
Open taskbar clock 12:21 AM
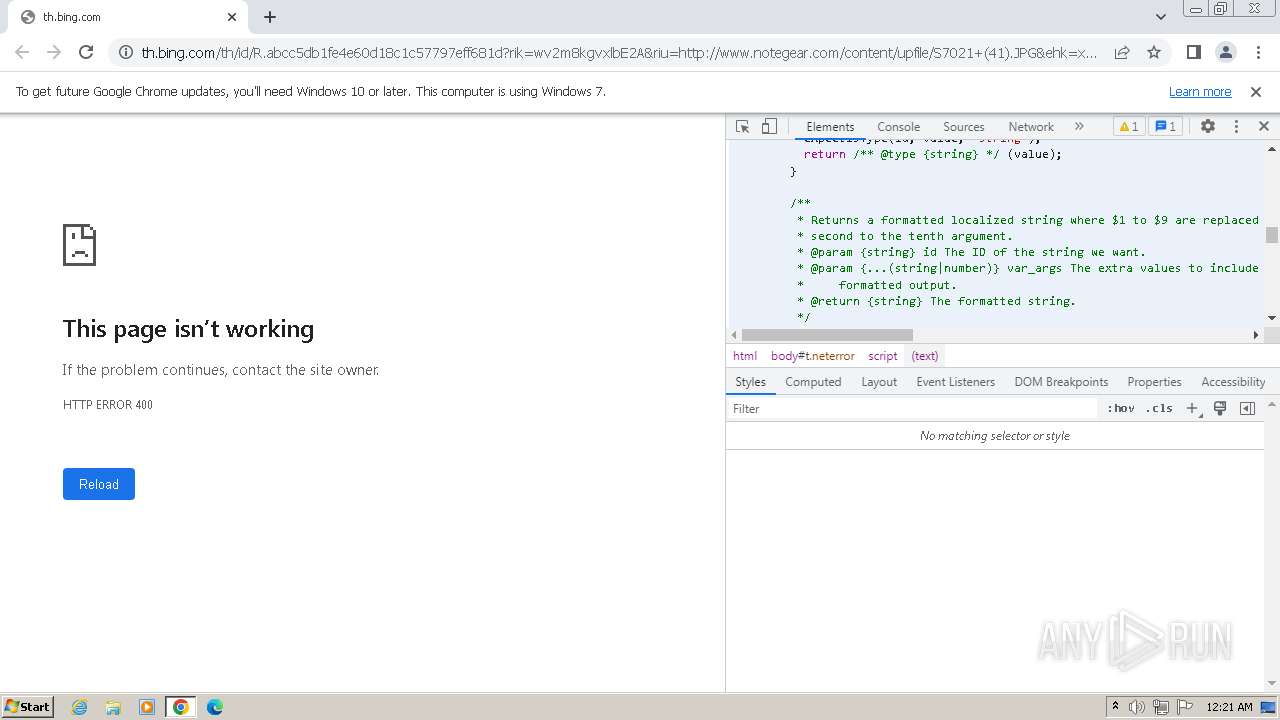click(x=1229, y=707)
